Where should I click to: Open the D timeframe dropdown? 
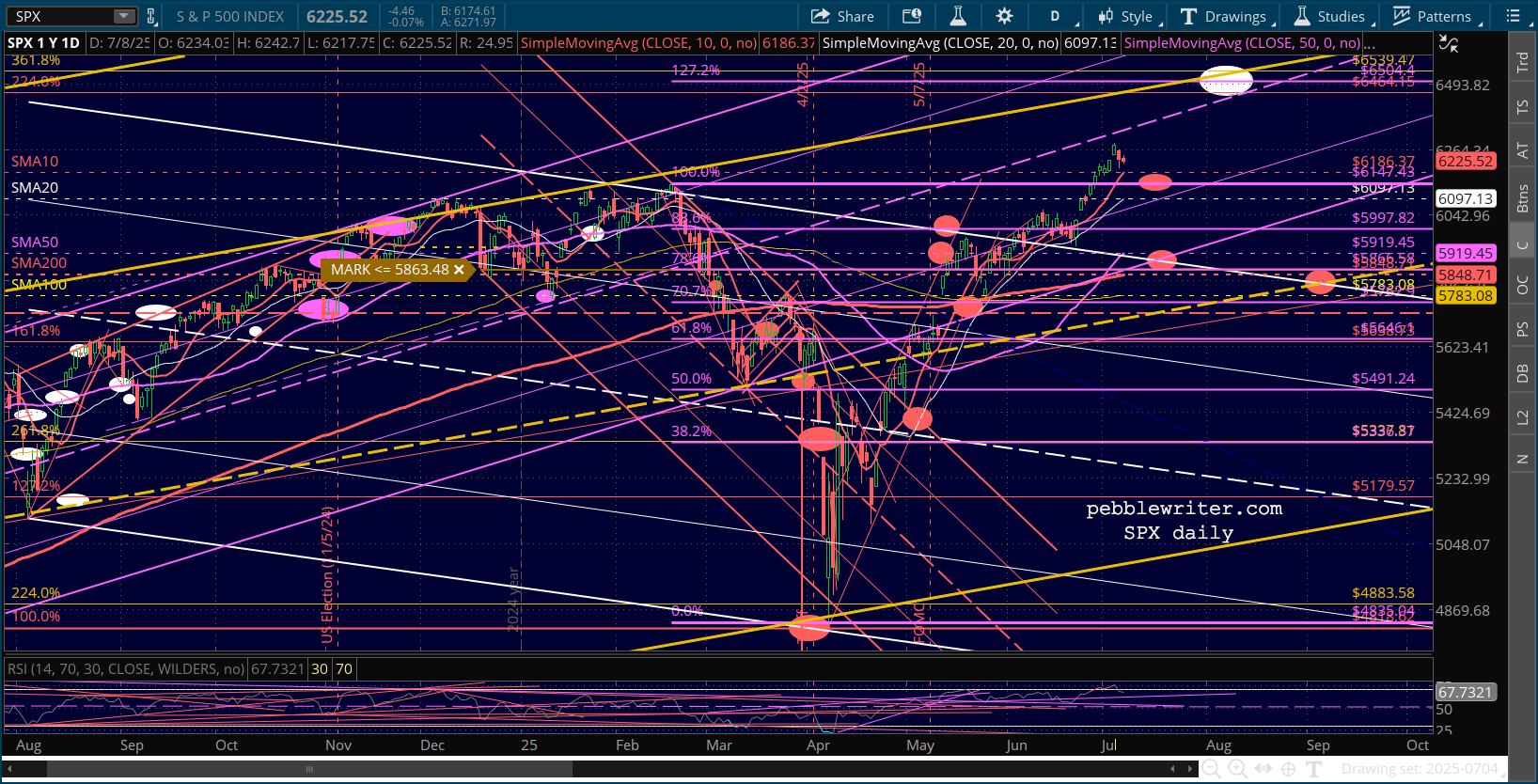point(1055,16)
